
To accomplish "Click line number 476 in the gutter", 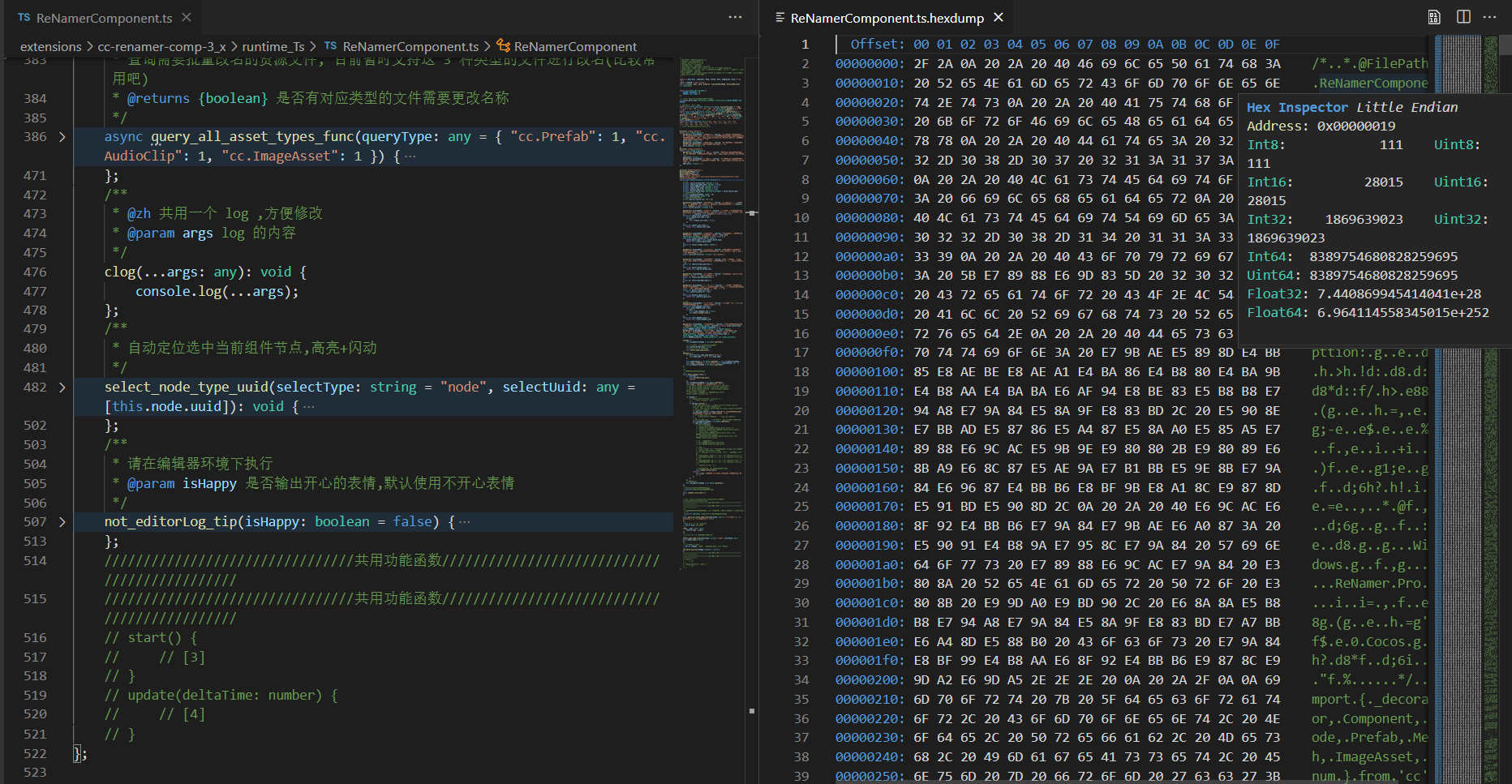I will 35,272.
